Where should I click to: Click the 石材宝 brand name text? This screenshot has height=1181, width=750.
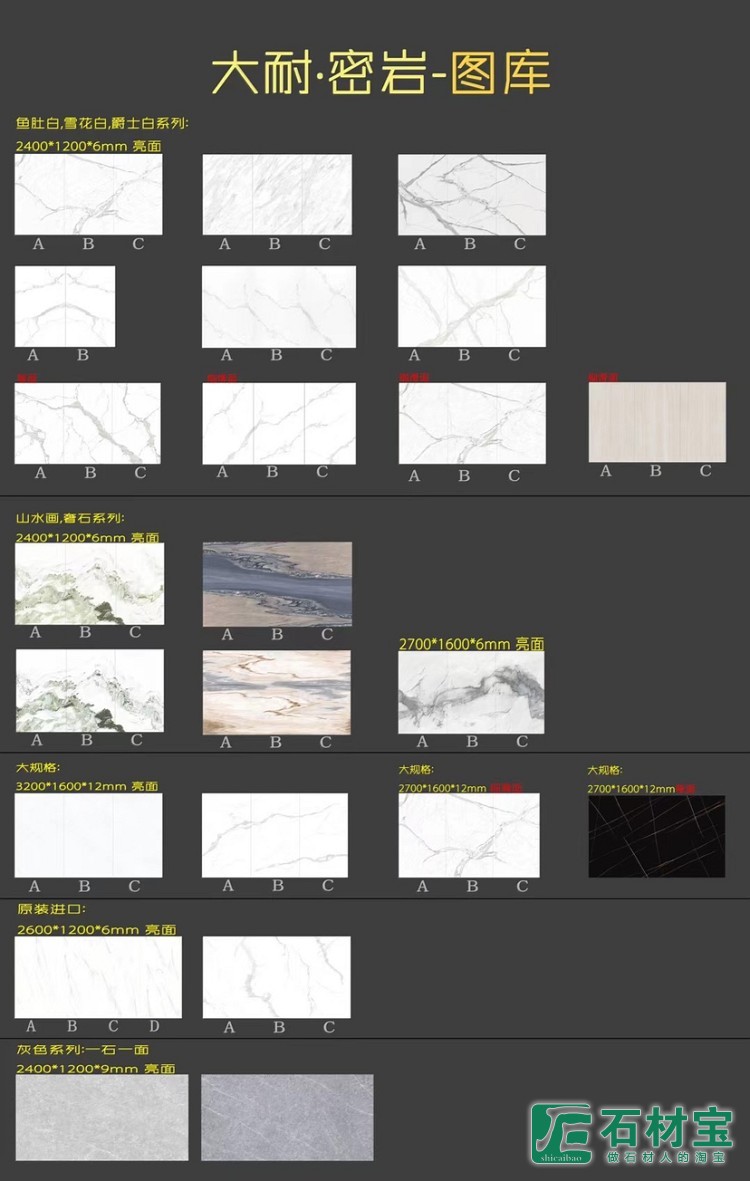tap(666, 1127)
